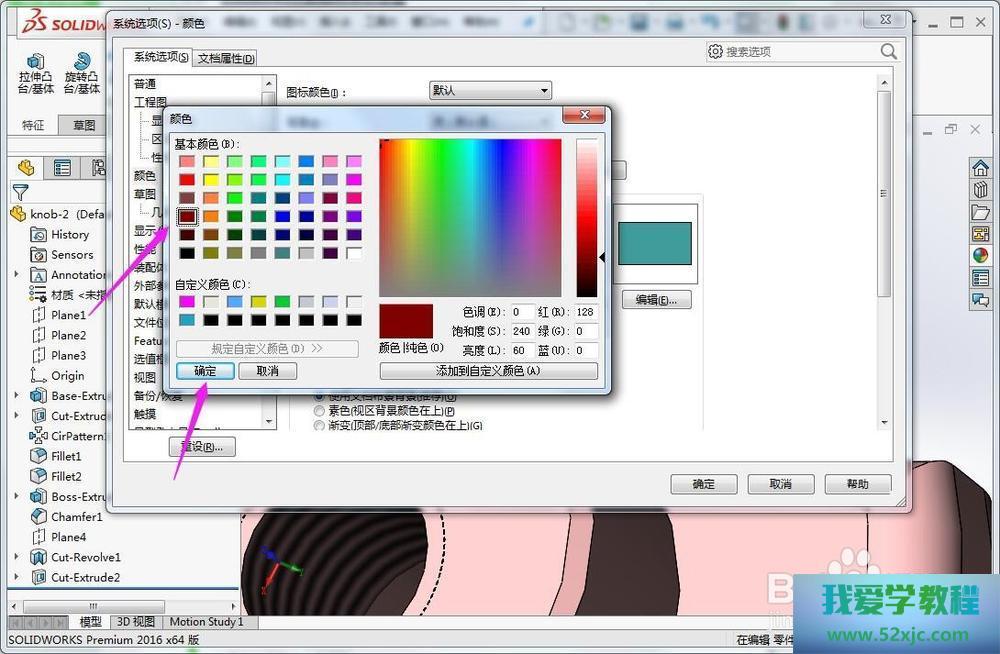Confirm color with 确定 in color picker dialog

(205, 371)
